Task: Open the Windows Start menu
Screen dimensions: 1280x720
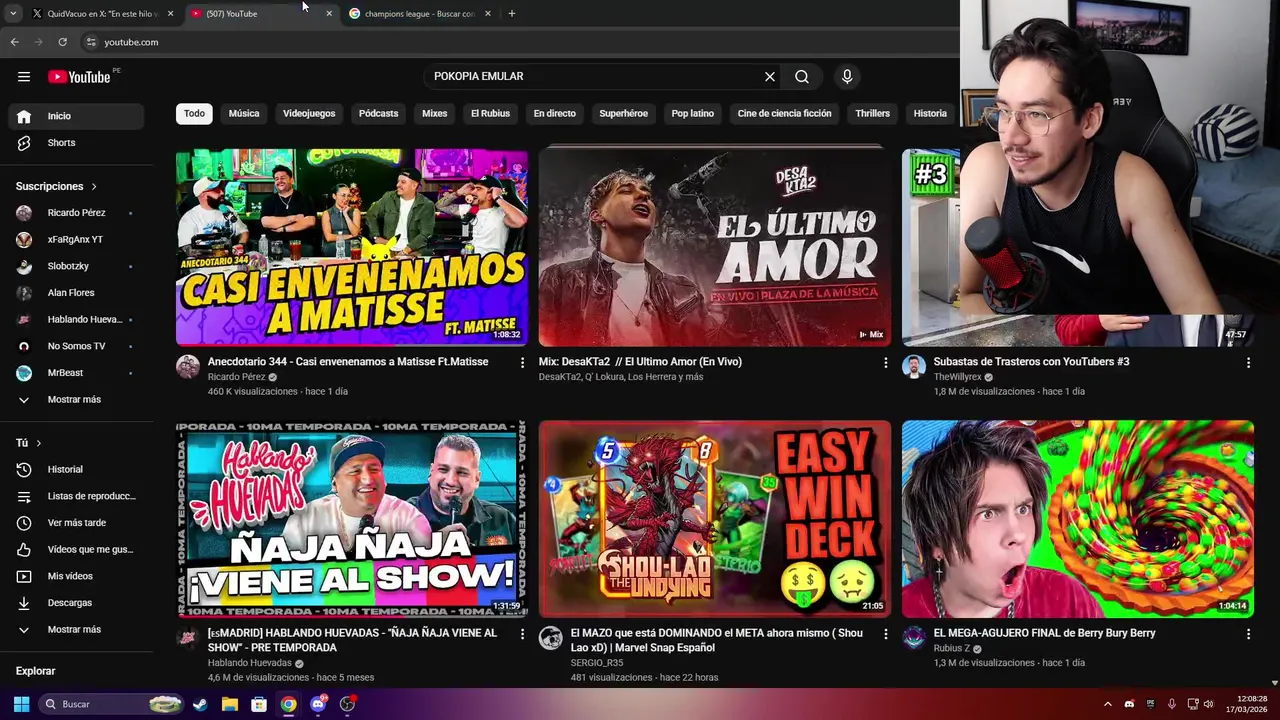Action: pos(21,704)
